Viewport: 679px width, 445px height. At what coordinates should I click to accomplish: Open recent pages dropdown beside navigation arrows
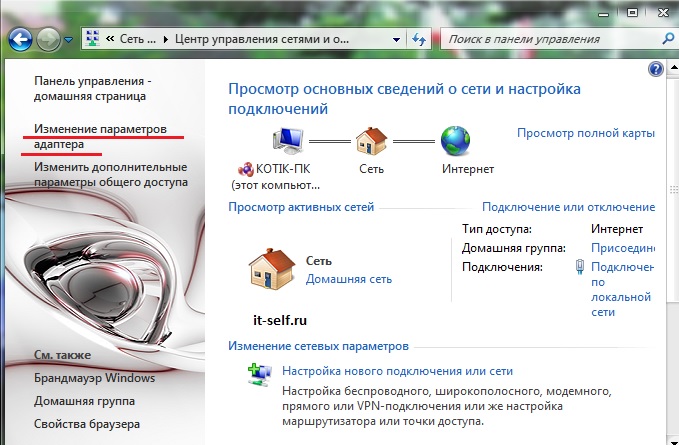pos(68,40)
